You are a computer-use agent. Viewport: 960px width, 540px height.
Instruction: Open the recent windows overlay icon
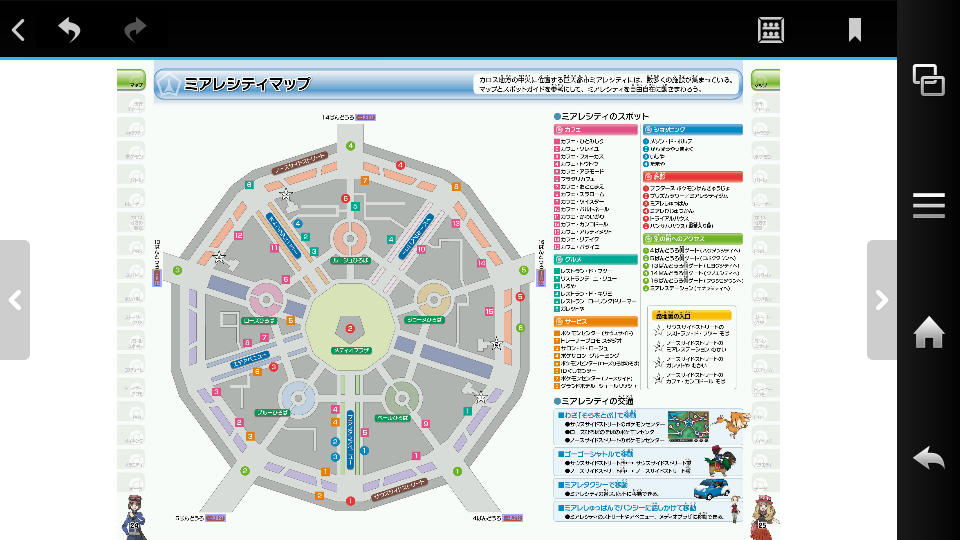tap(928, 80)
